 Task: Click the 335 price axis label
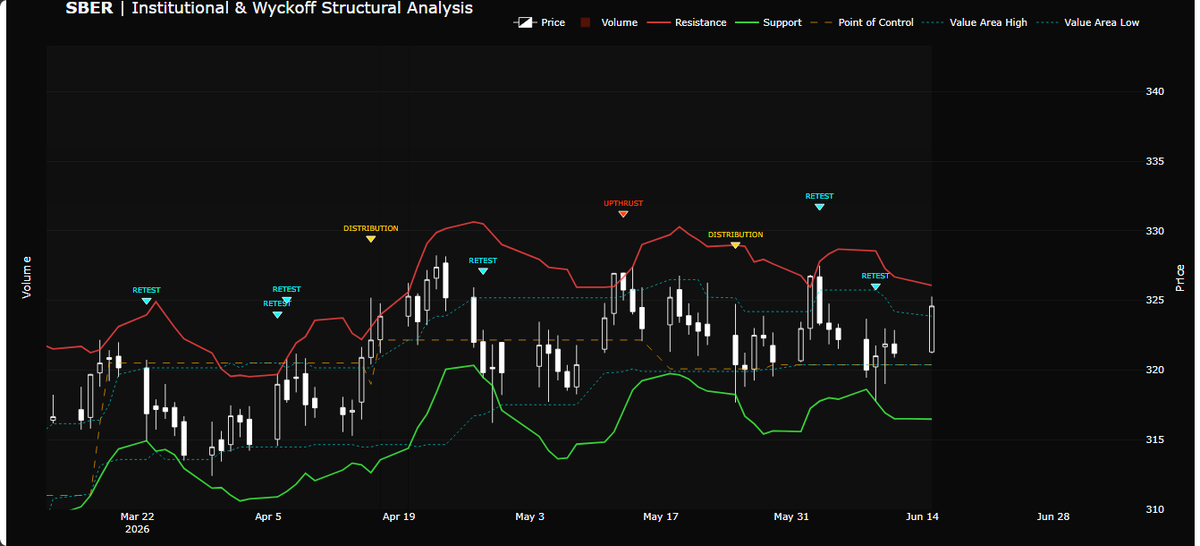pos(1155,161)
